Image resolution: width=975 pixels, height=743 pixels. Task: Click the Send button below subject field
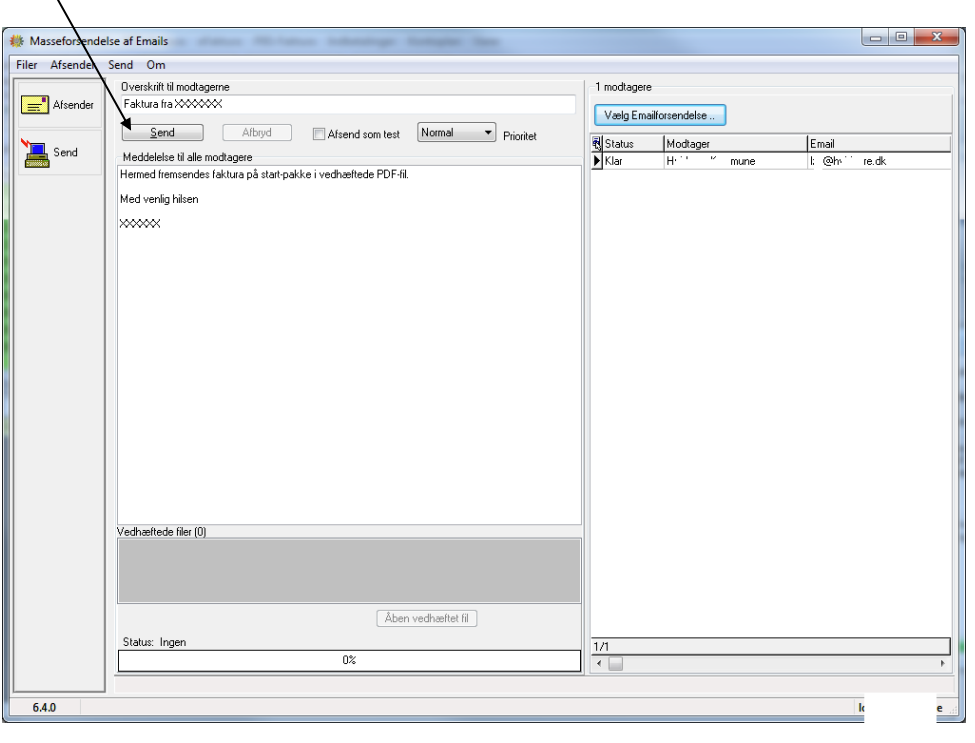point(162,132)
